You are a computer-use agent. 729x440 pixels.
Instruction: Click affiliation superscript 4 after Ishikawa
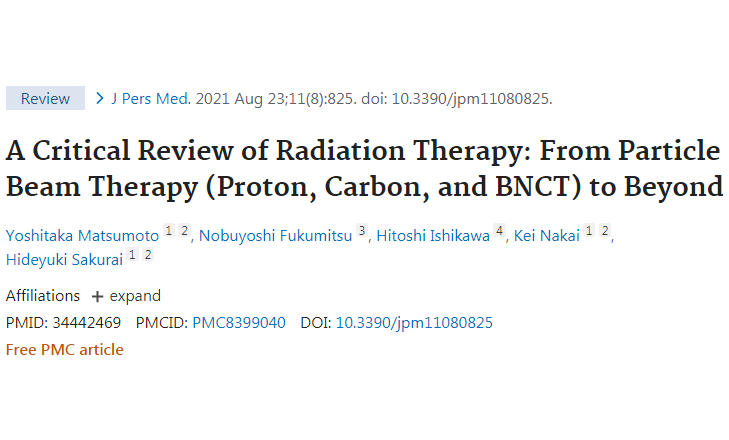pos(498,232)
